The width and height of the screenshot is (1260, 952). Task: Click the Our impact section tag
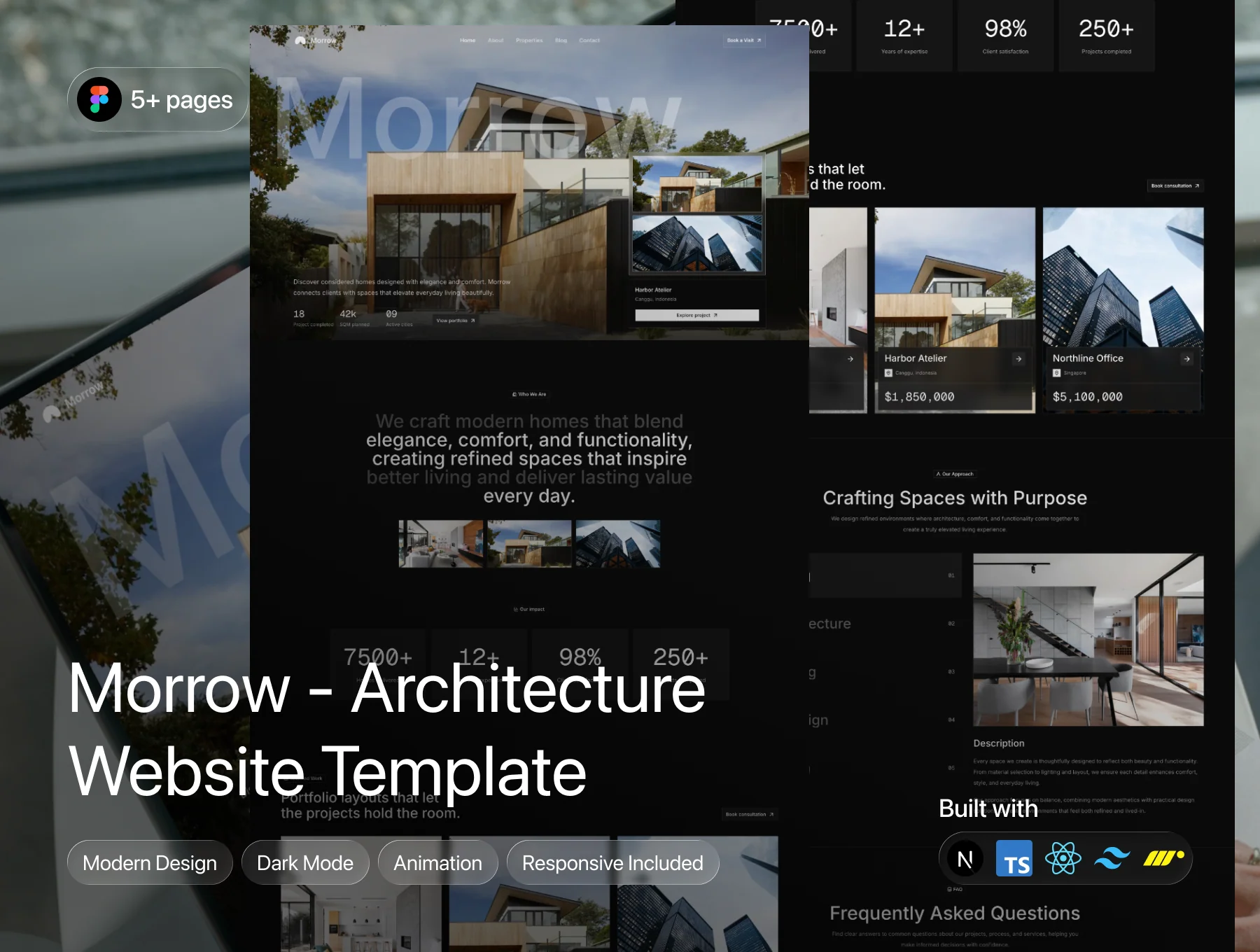(x=529, y=610)
